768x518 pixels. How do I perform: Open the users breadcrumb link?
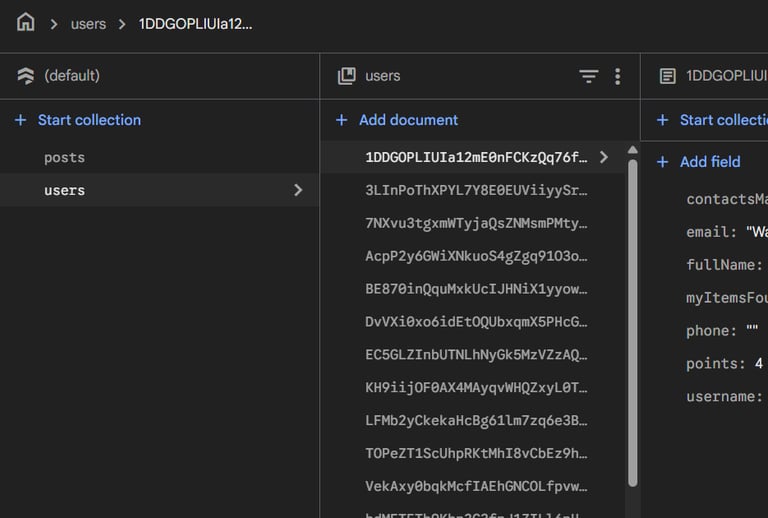[x=88, y=24]
